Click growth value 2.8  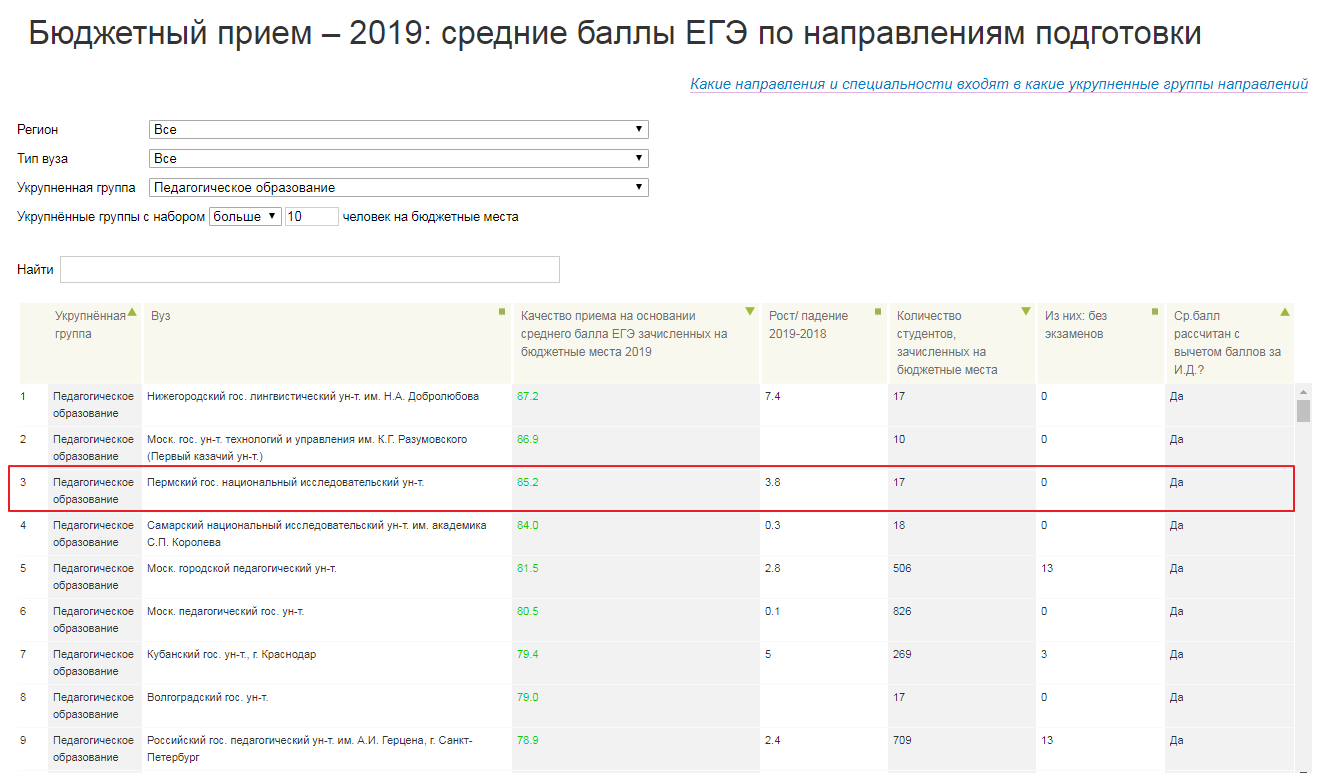(x=773, y=568)
